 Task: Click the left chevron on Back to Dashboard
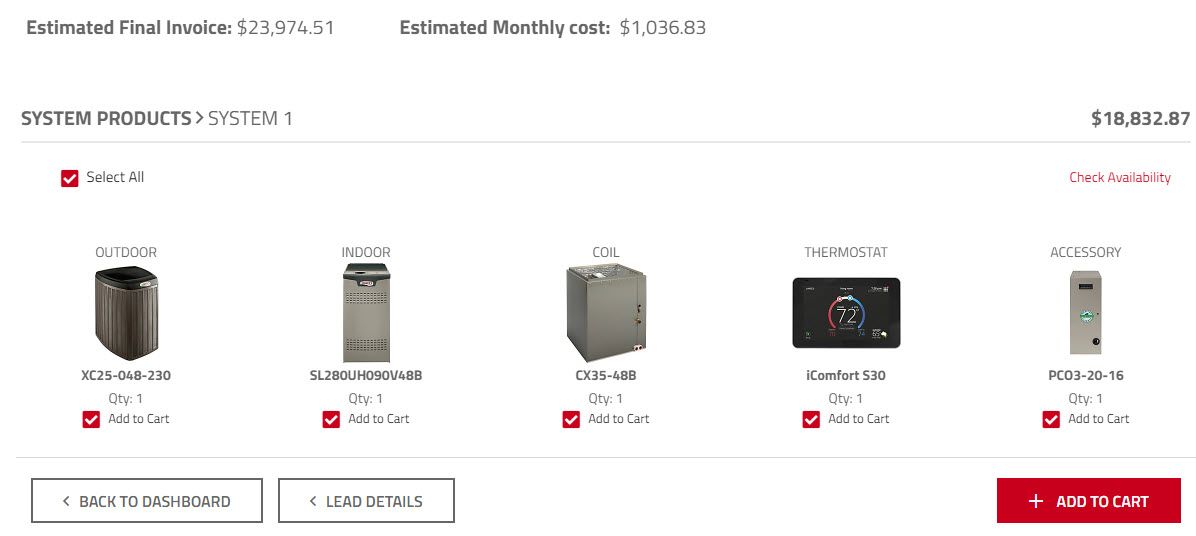66,501
